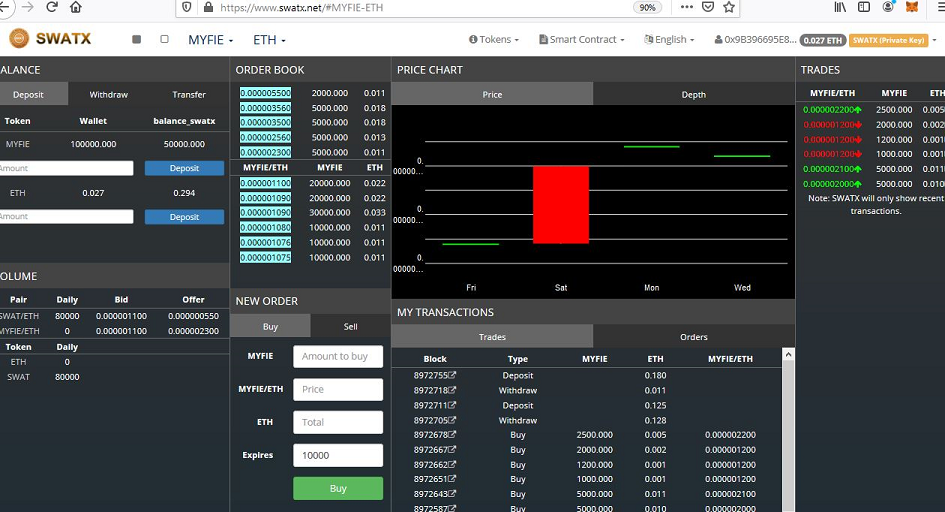The image size is (945, 512).
Task: Select sell order priced 0.000003560
Action: 265,108
